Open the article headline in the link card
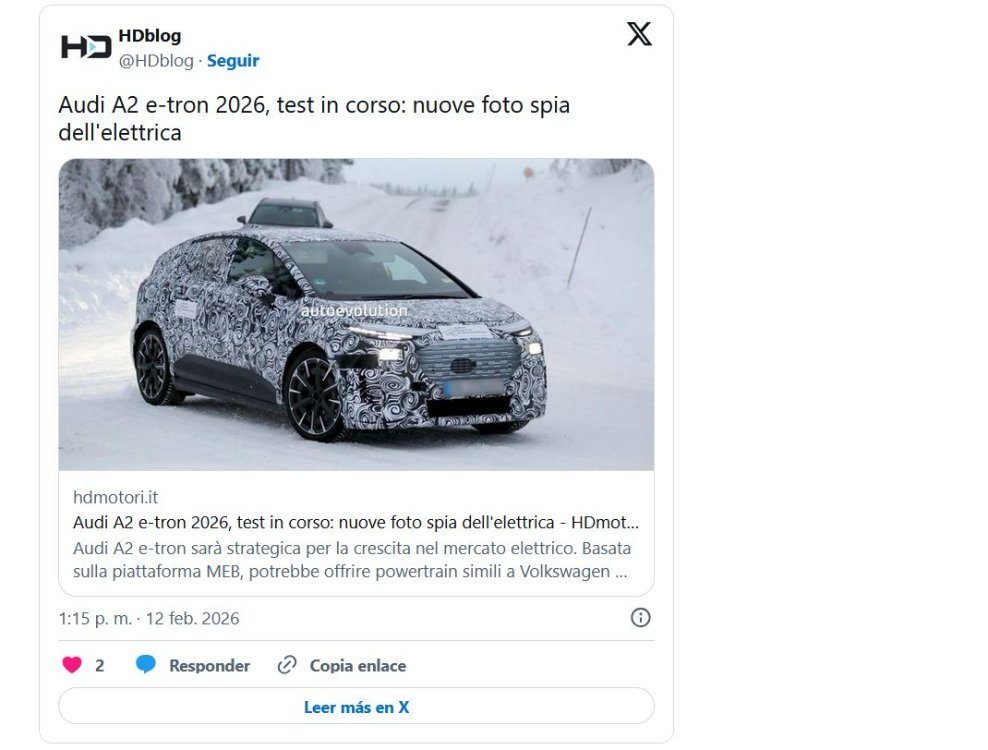This screenshot has height=750, width=988. (355, 522)
